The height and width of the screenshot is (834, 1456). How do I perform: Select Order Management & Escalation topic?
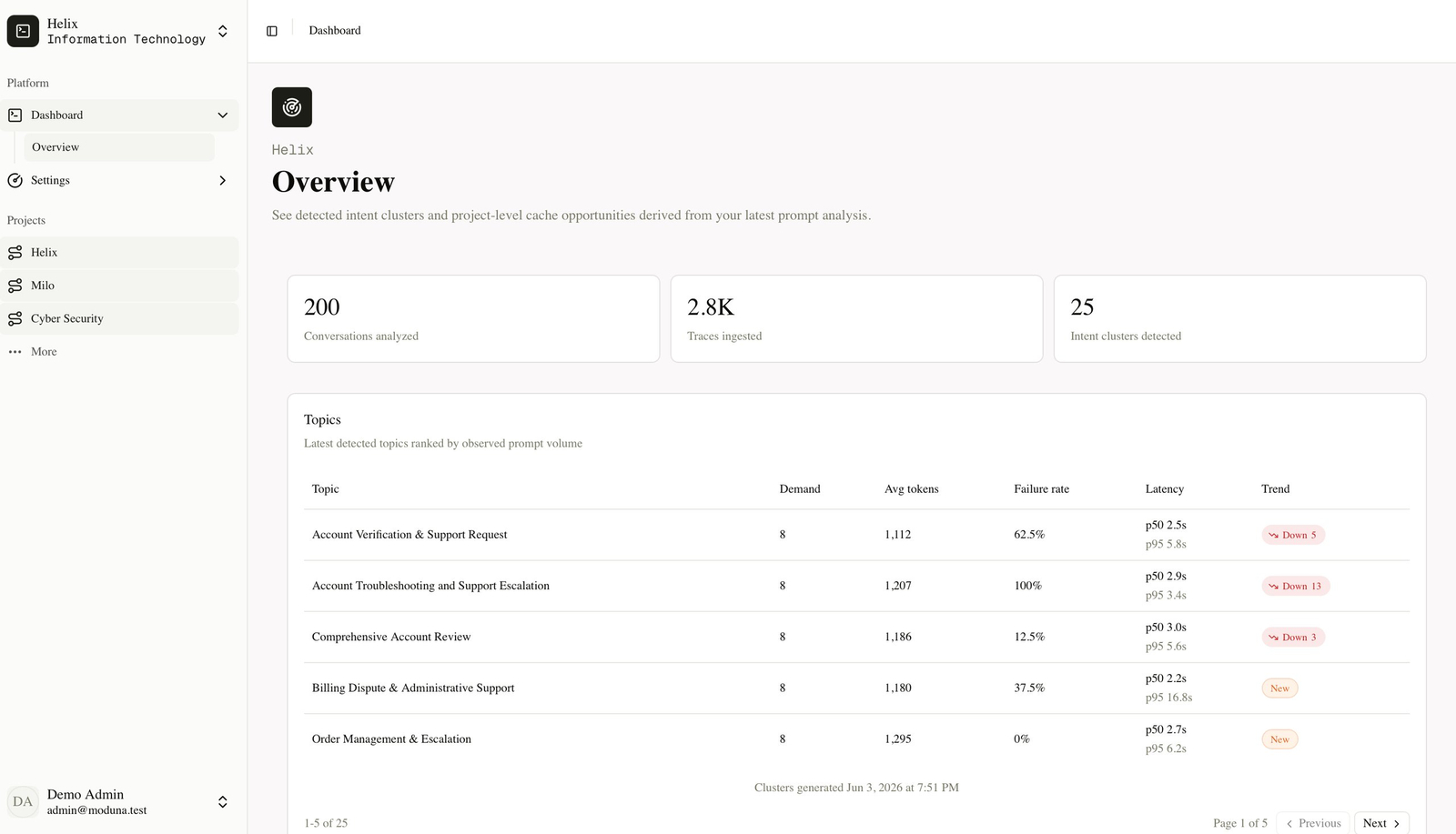click(x=391, y=739)
